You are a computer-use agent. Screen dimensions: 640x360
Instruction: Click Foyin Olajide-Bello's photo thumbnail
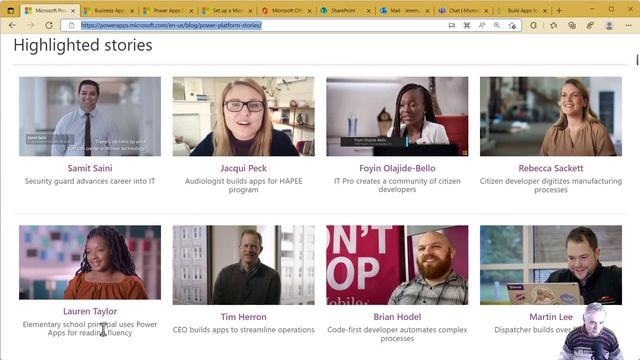coord(397,116)
